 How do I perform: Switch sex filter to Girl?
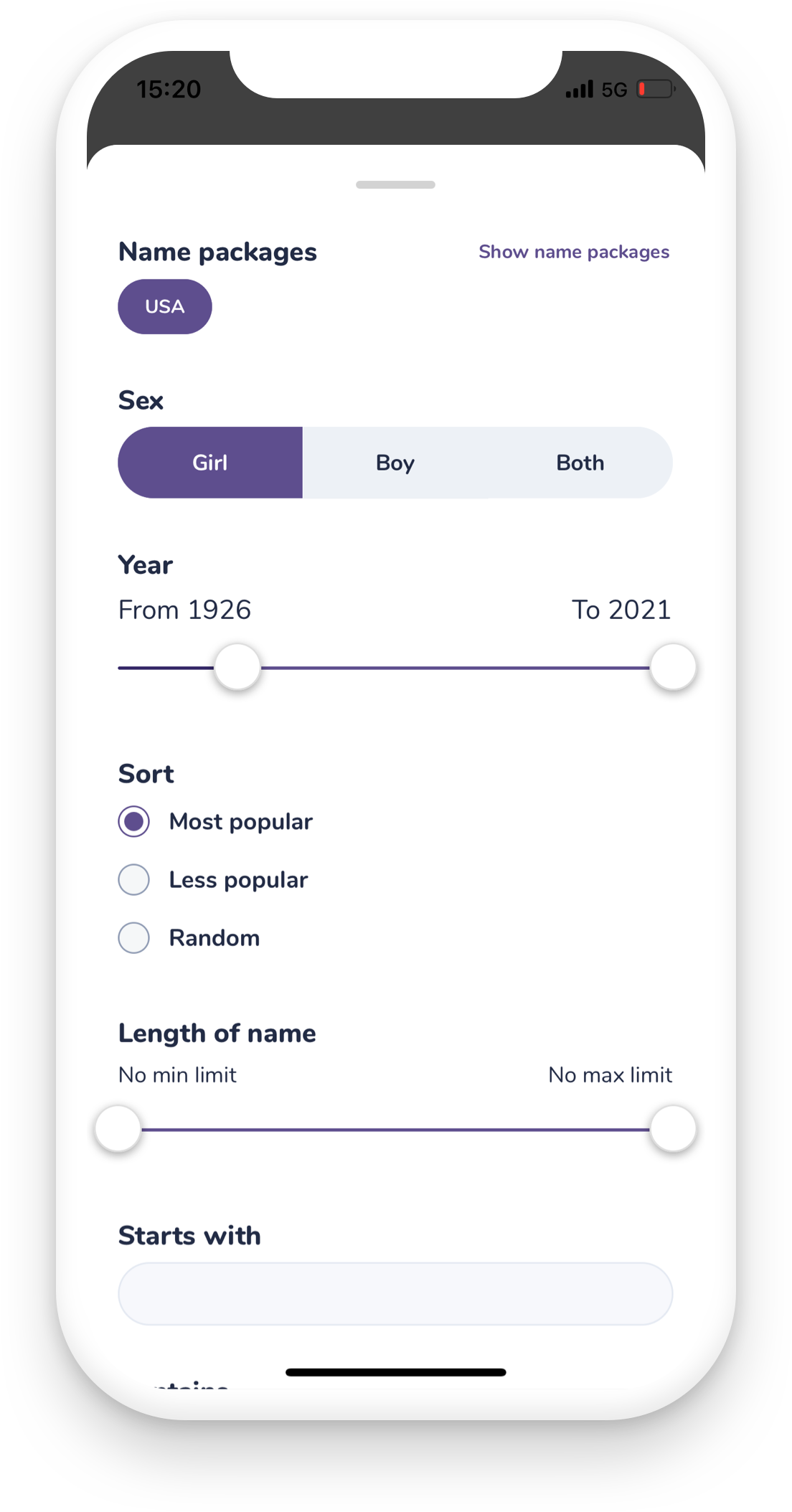210,463
